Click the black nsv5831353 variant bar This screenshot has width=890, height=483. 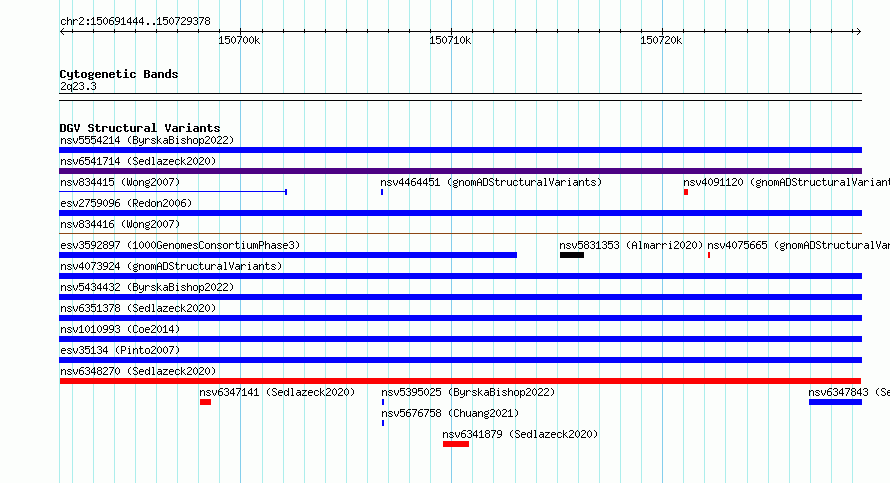572,255
